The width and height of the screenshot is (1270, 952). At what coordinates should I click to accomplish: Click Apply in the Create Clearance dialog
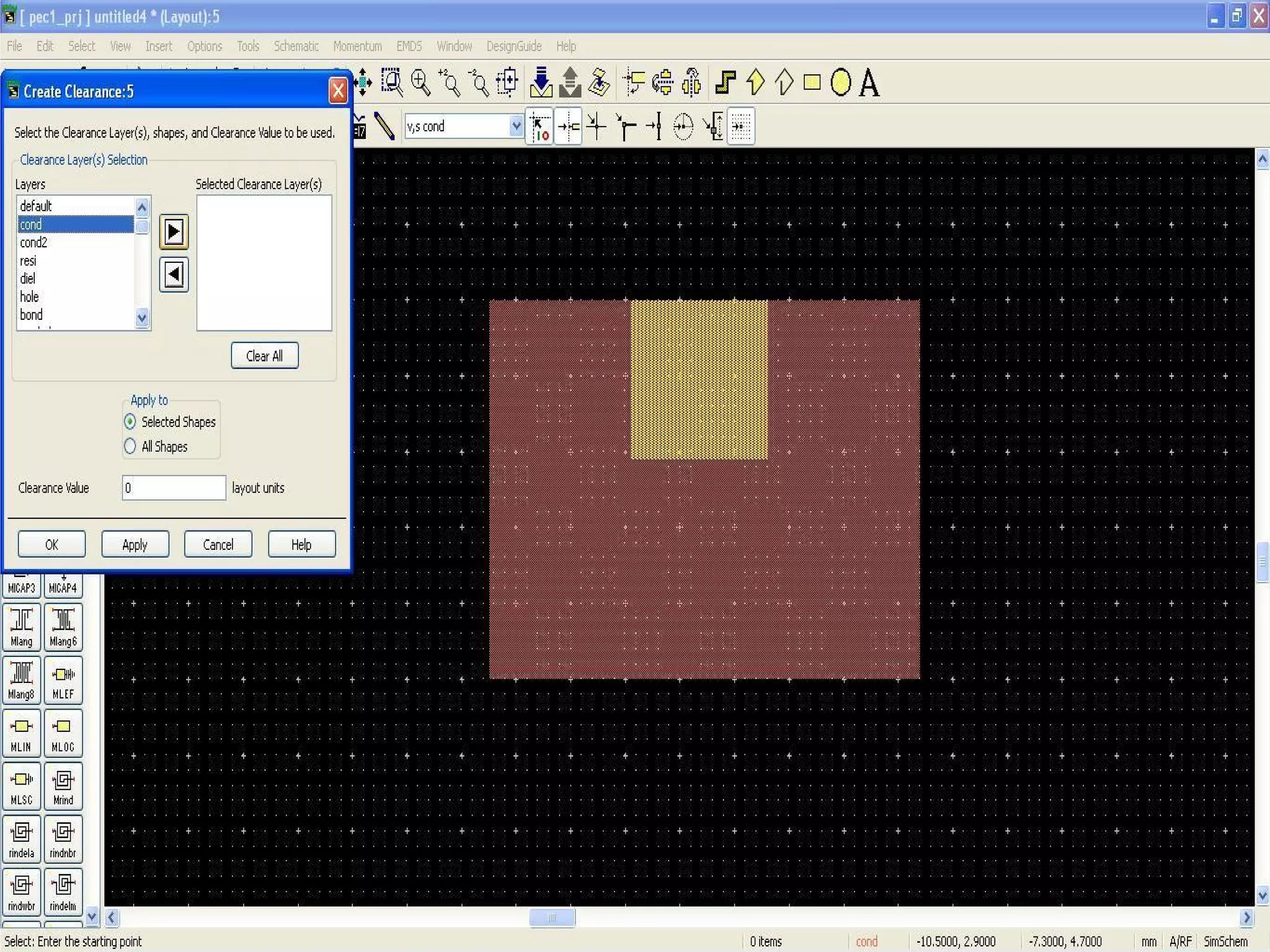point(135,544)
